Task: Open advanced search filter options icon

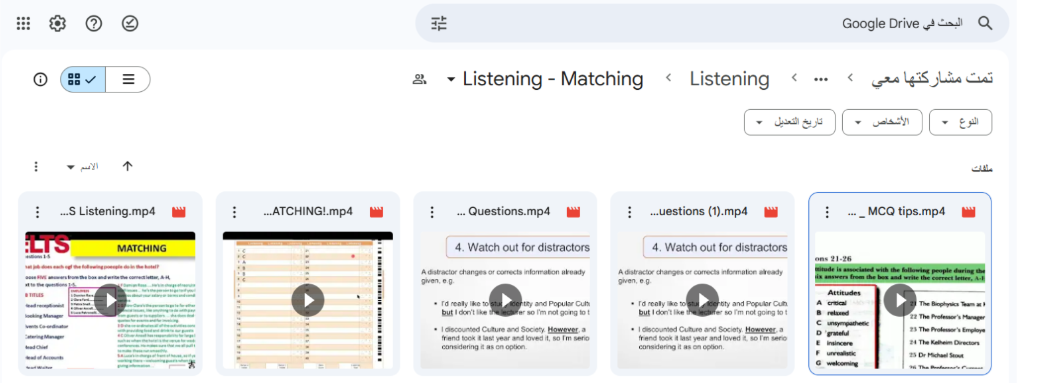Action: tap(439, 23)
